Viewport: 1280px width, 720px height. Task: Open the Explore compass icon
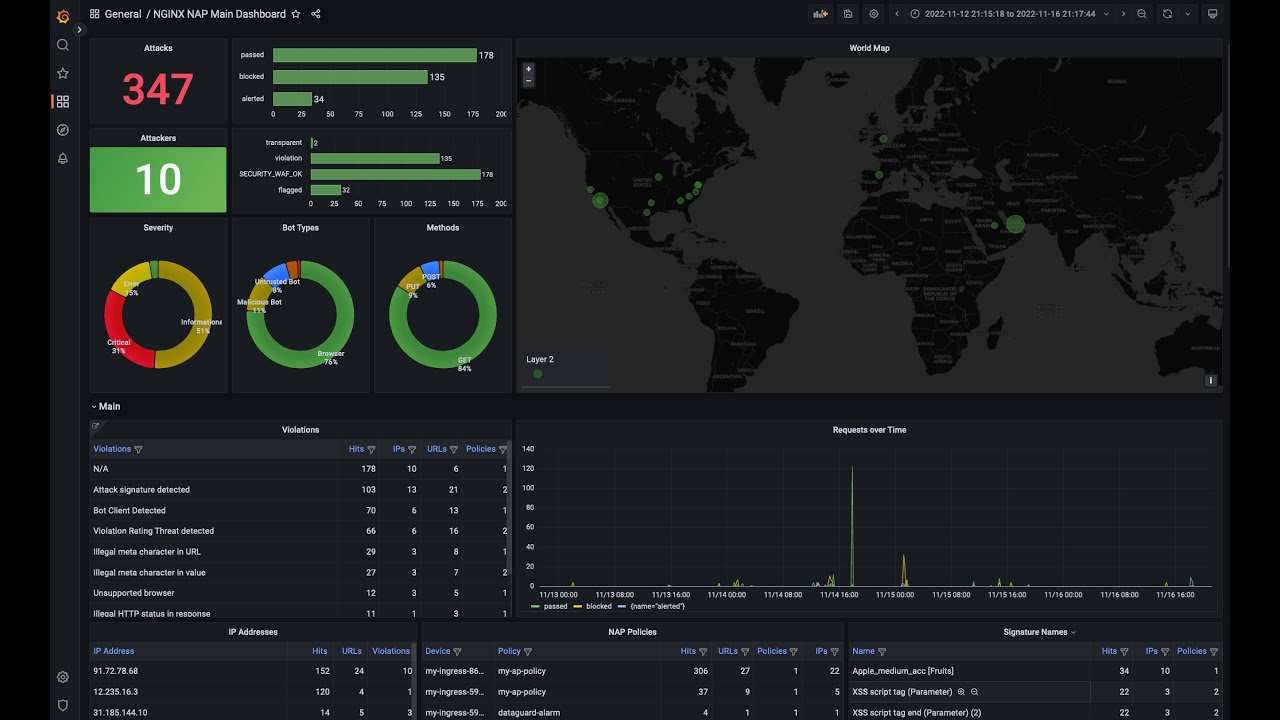pyautogui.click(x=63, y=130)
